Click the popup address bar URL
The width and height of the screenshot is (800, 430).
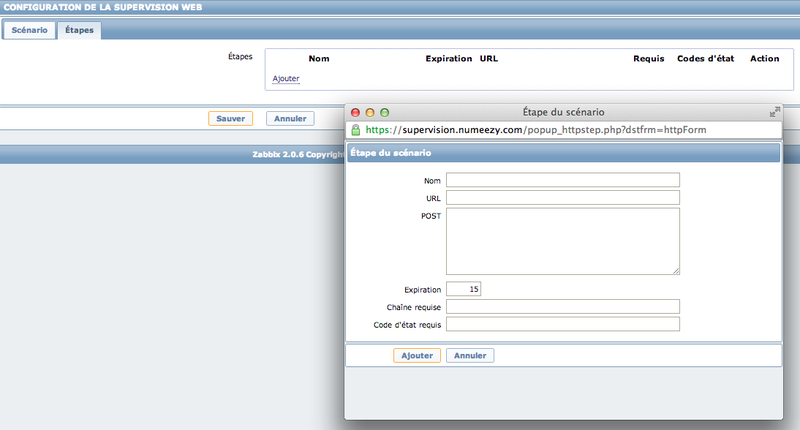tap(536, 130)
